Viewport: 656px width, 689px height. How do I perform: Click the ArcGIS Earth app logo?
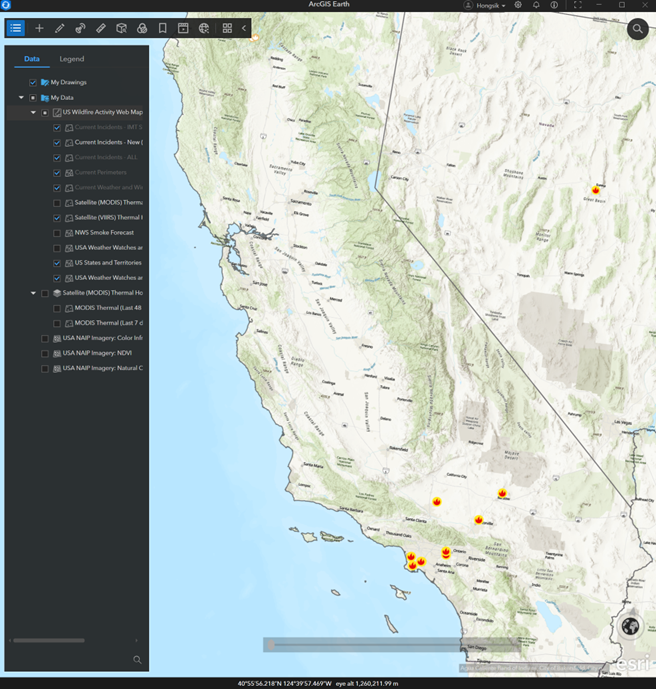[5, 5]
